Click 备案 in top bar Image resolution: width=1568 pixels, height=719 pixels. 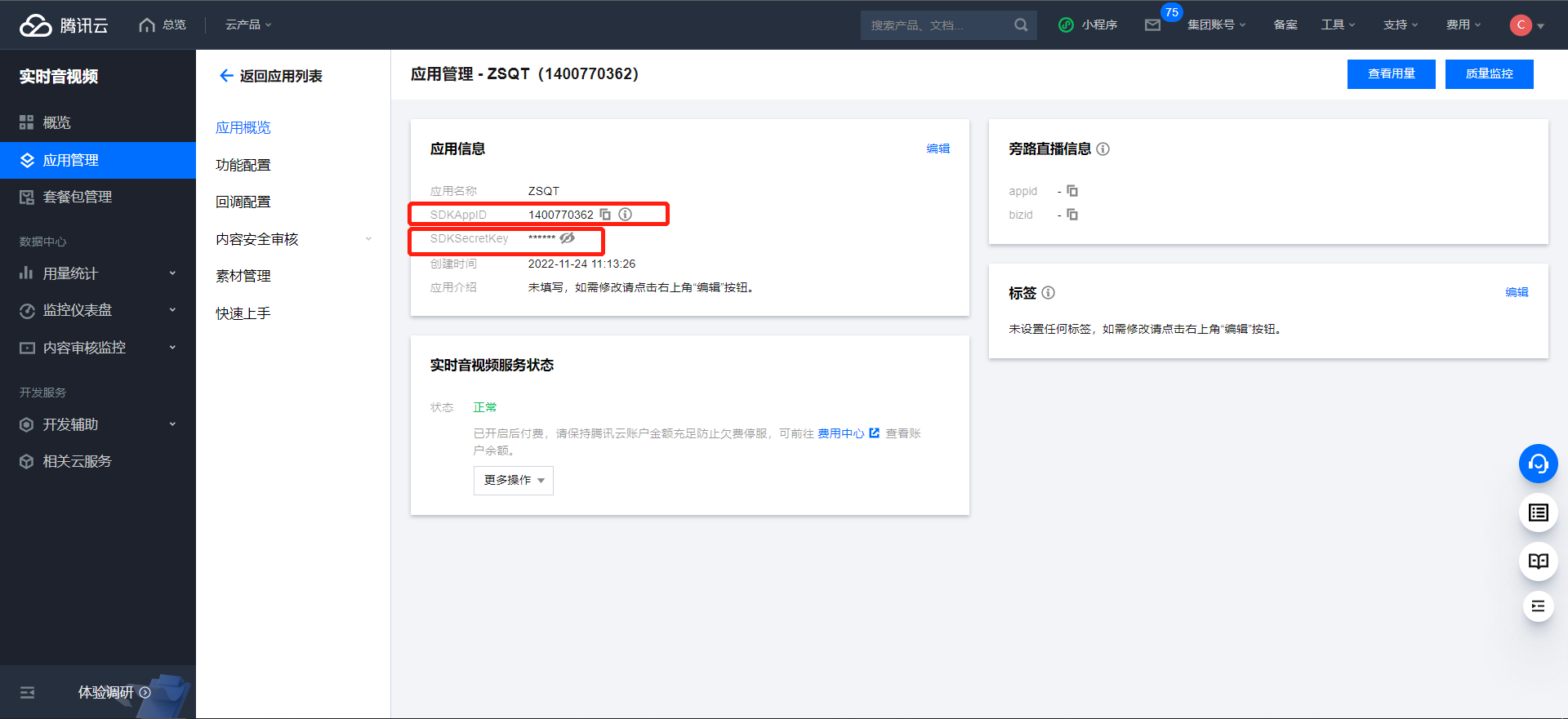point(1285,25)
